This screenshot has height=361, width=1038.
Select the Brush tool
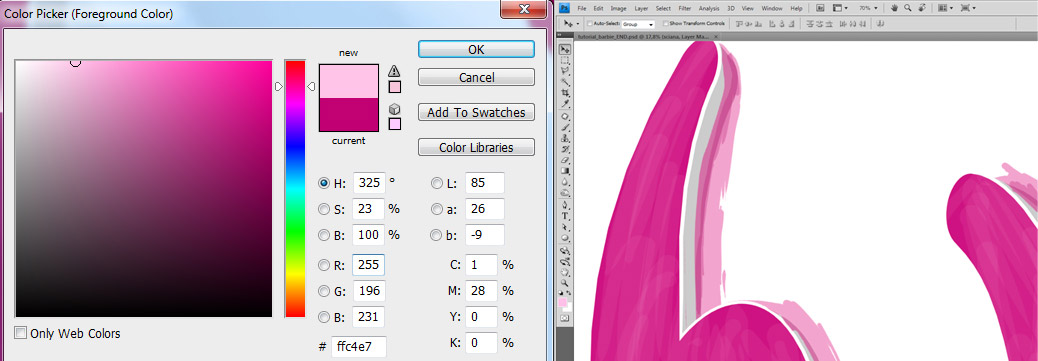point(565,127)
